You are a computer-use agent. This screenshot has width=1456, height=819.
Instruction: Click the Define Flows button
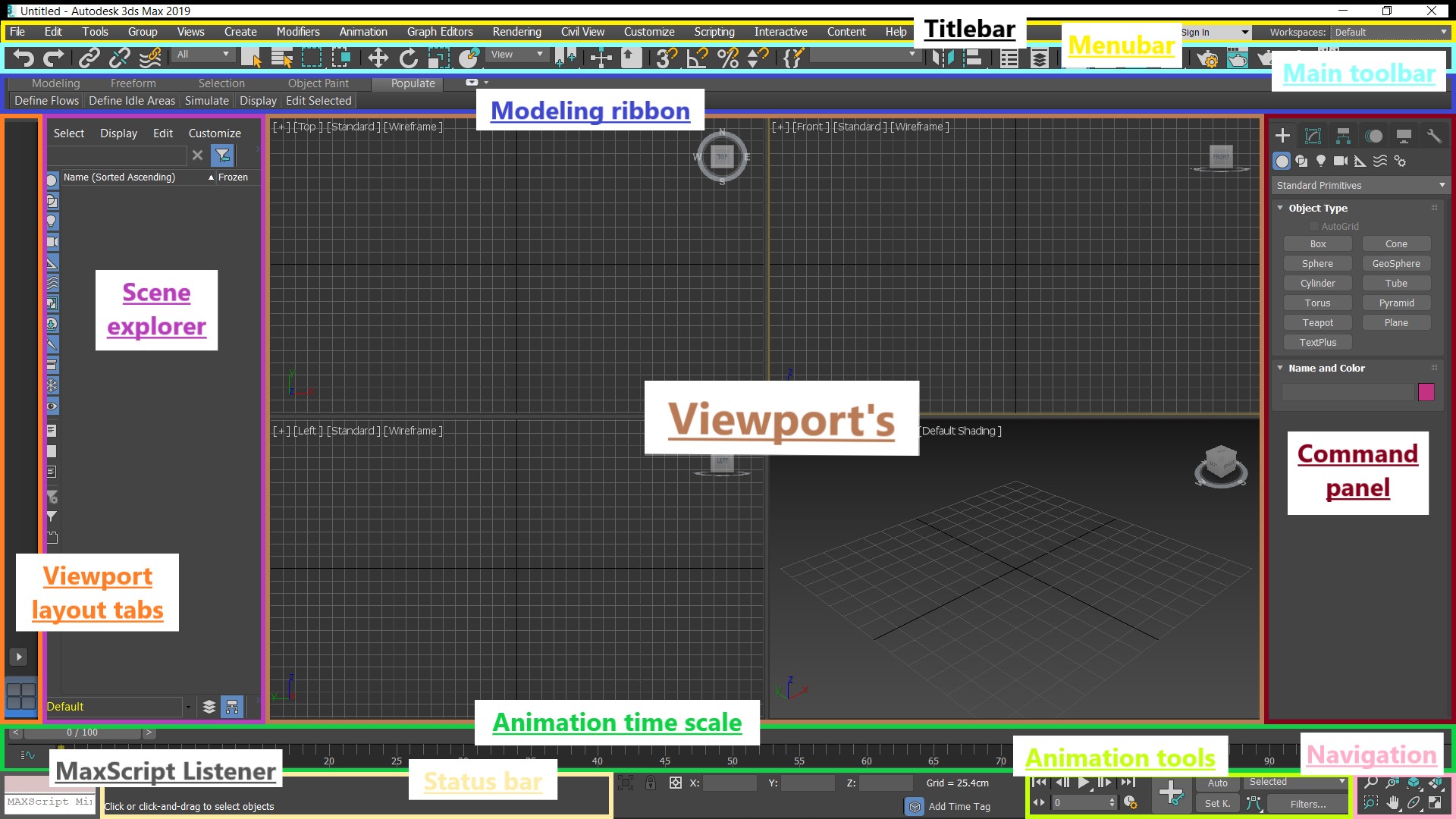[46, 101]
